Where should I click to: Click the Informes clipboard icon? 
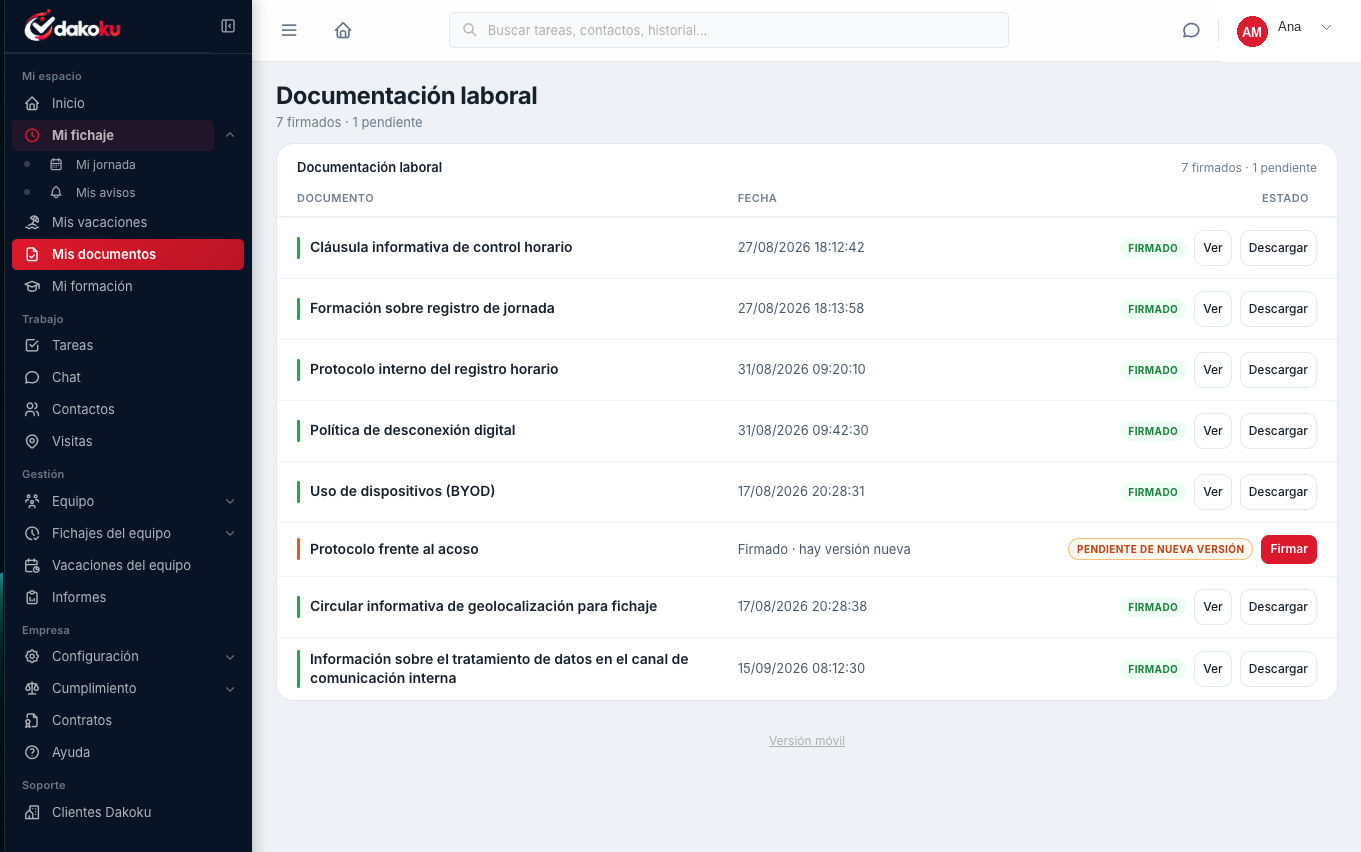(x=32, y=597)
